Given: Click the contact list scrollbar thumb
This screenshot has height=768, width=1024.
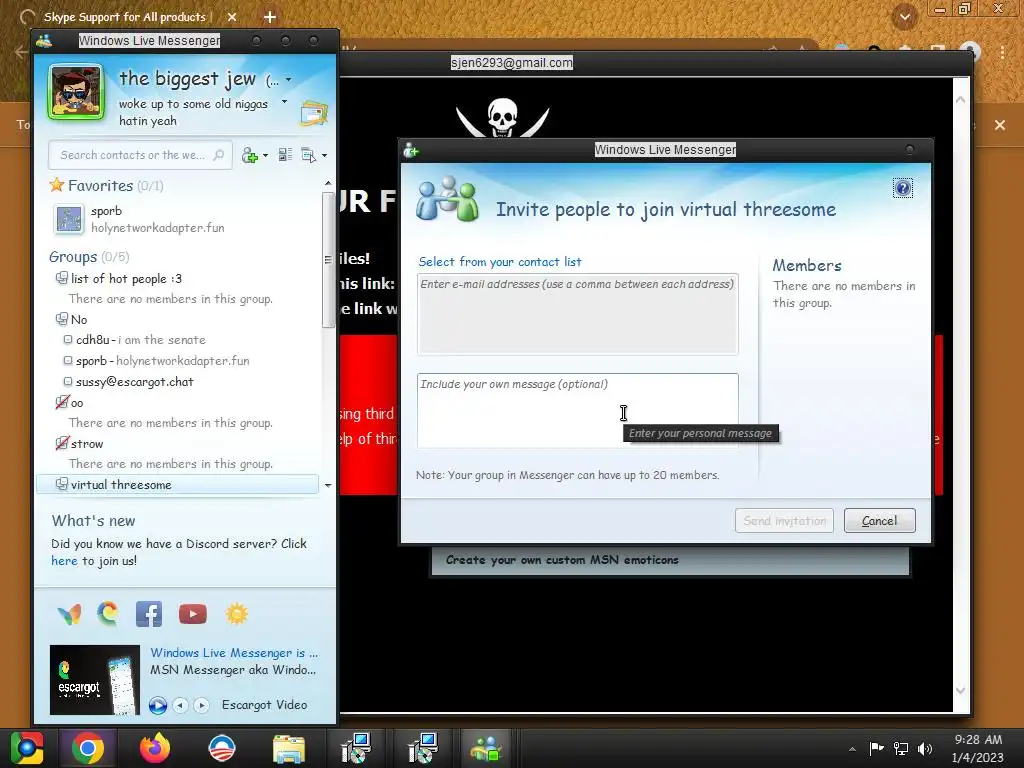Looking at the screenshot, I should pyautogui.click(x=328, y=259).
